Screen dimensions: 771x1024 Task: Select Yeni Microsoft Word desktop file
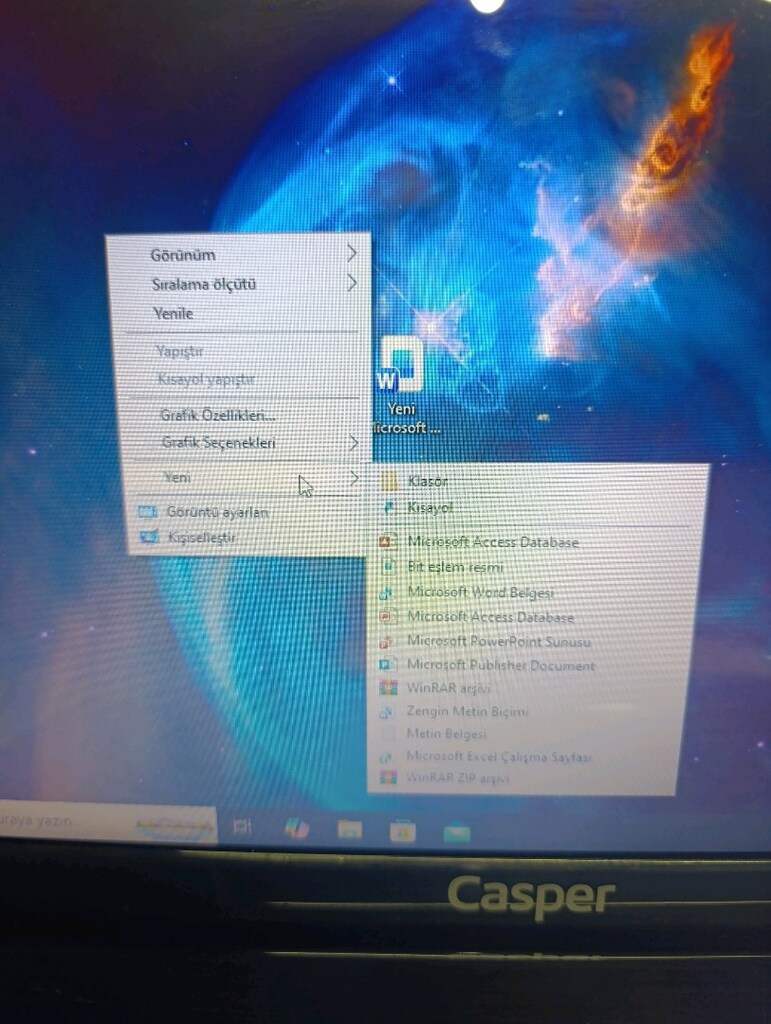pyautogui.click(x=403, y=384)
